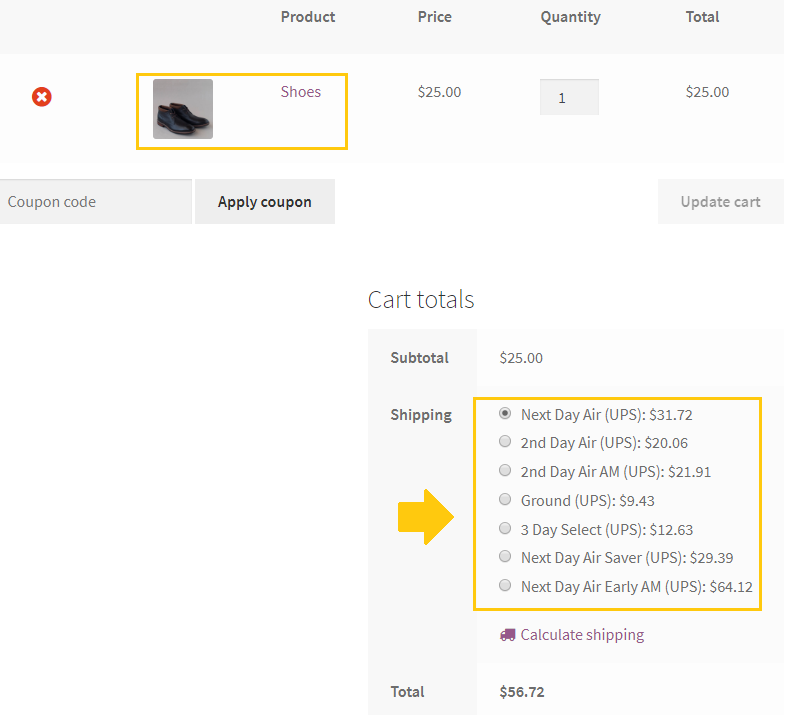
Task: Select Next Day Air (UPS) $31.72 shipping
Action: pyautogui.click(x=505, y=414)
